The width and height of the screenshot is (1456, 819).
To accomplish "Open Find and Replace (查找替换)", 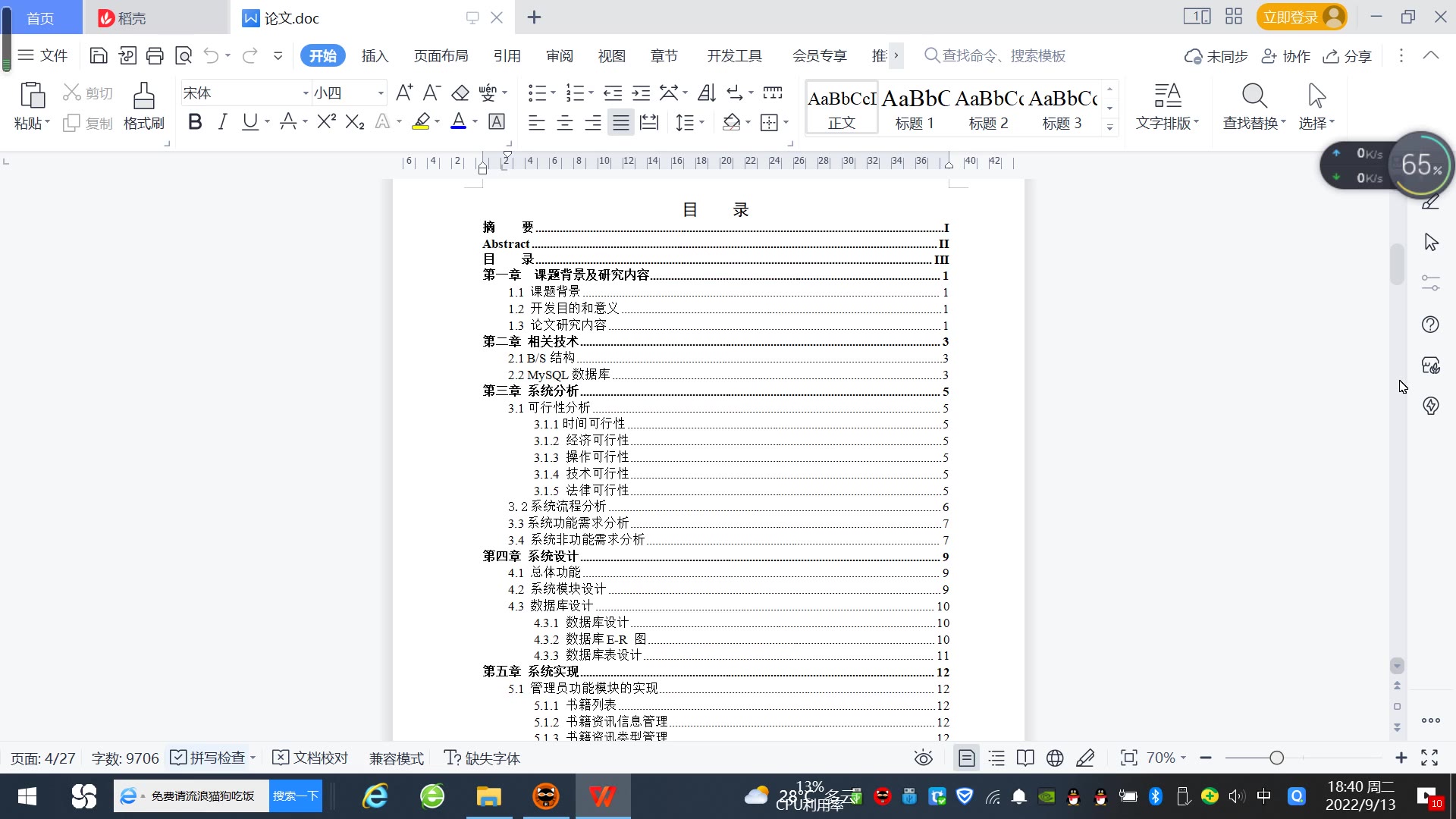I will (x=1254, y=105).
